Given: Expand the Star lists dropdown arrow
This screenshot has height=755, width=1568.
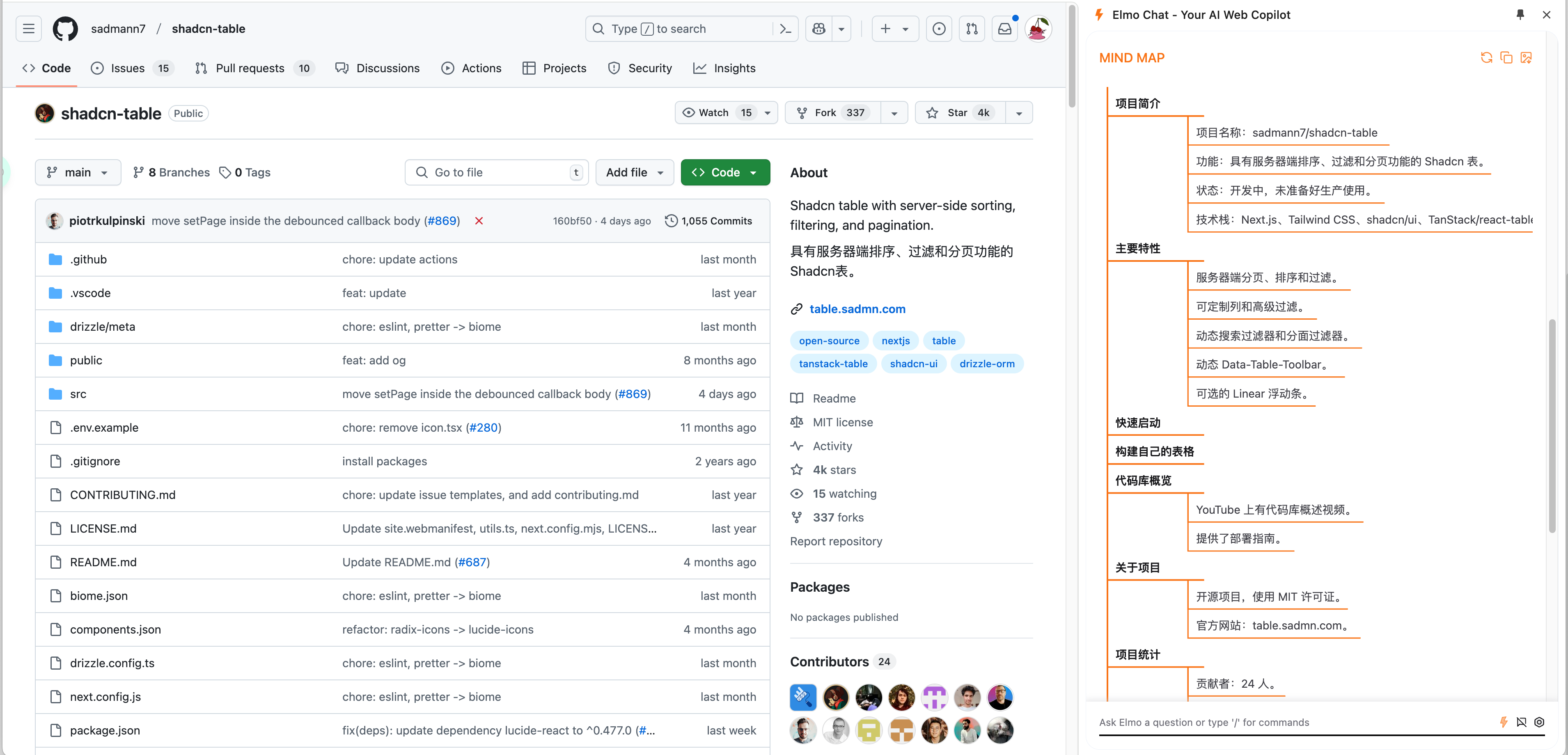Looking at the screenshot, I should 1019,112.
